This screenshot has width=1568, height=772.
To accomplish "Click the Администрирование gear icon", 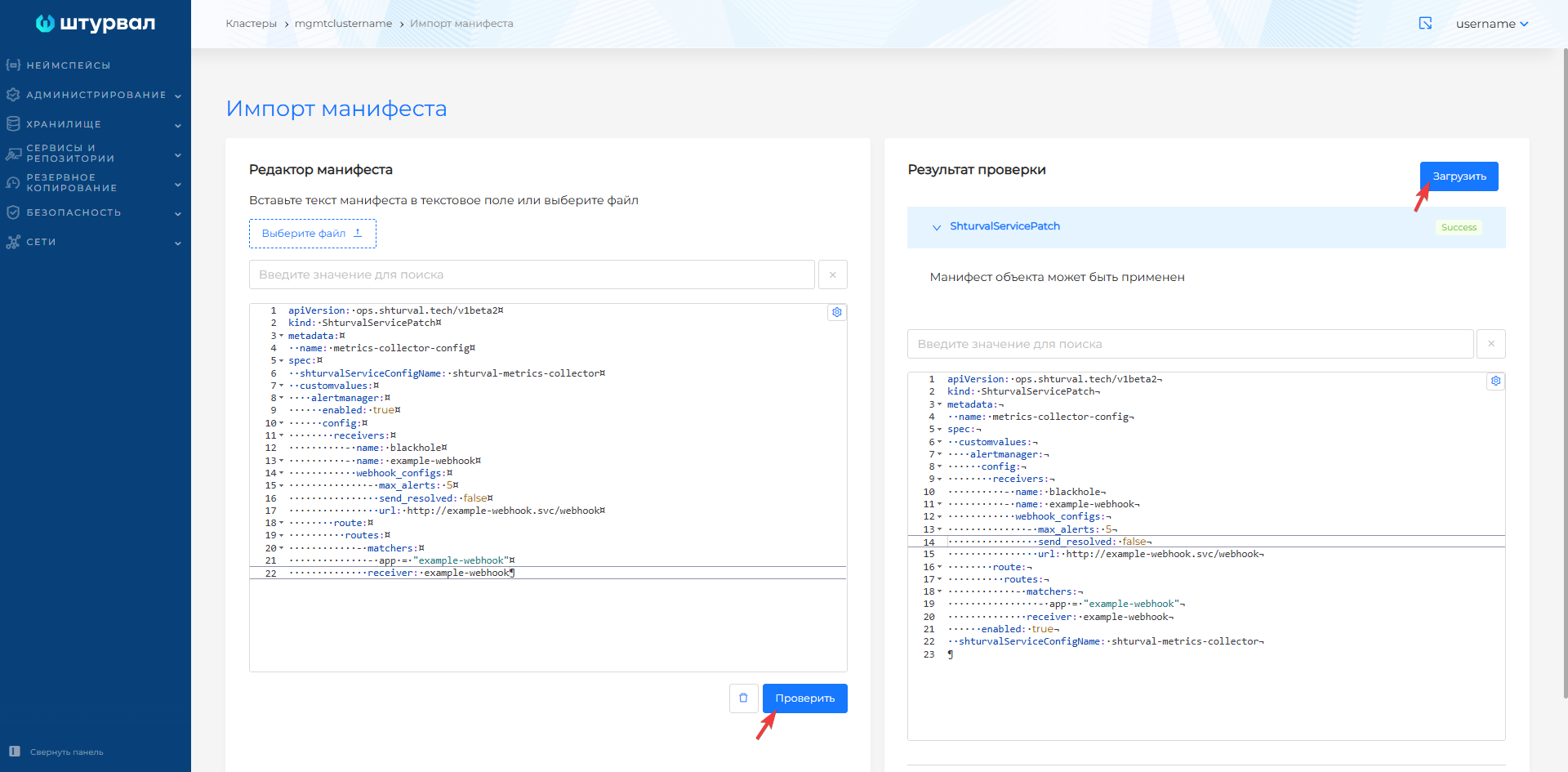I will (13, 95).
